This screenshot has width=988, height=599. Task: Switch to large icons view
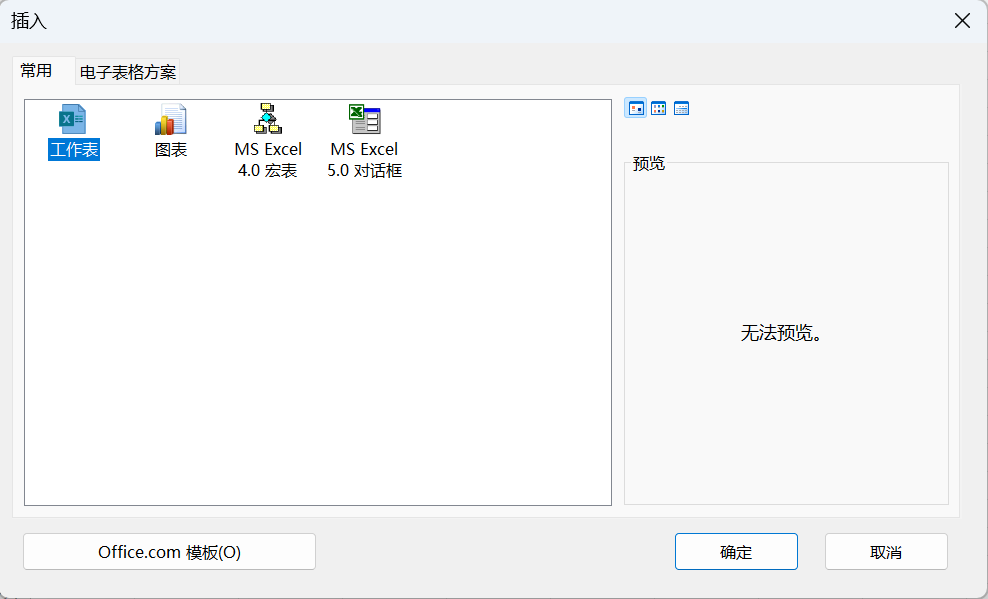[x=636, y=108]
